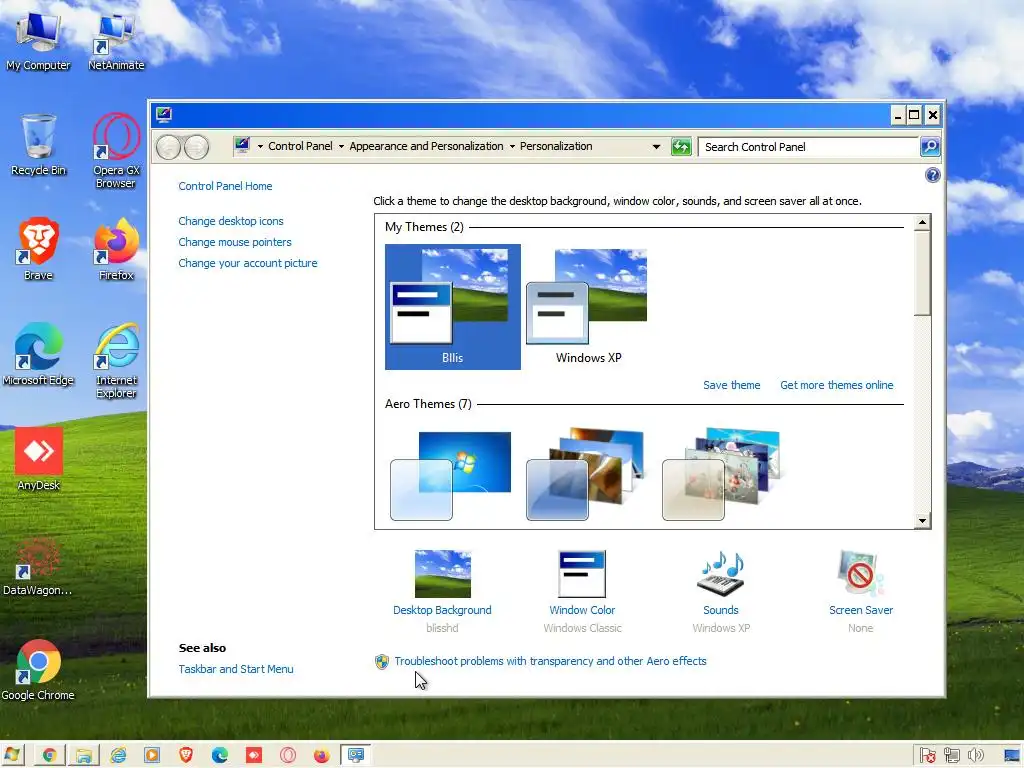This screenshot has height=768, width=1024.
Task: Launch Firefox desktop shortcut
Action: [x=116, y=249]
